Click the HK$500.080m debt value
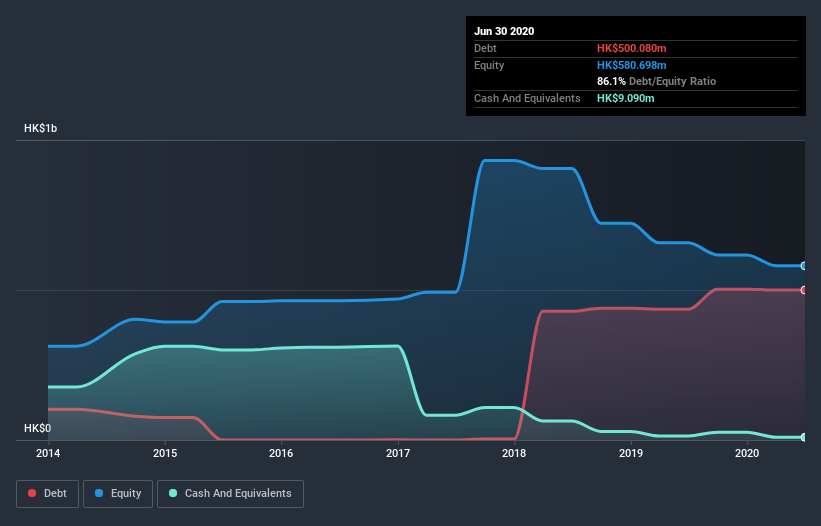 tap(631, 48)
